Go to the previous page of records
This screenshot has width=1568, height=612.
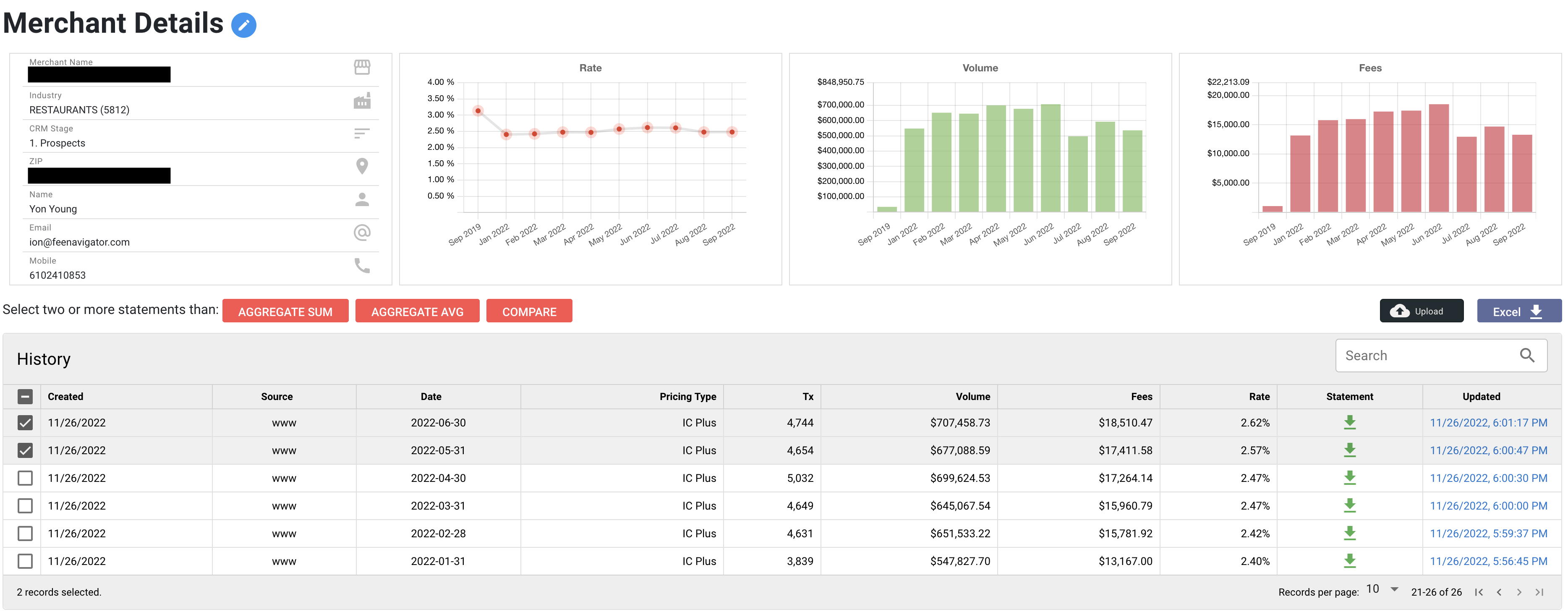(1499, 592)
